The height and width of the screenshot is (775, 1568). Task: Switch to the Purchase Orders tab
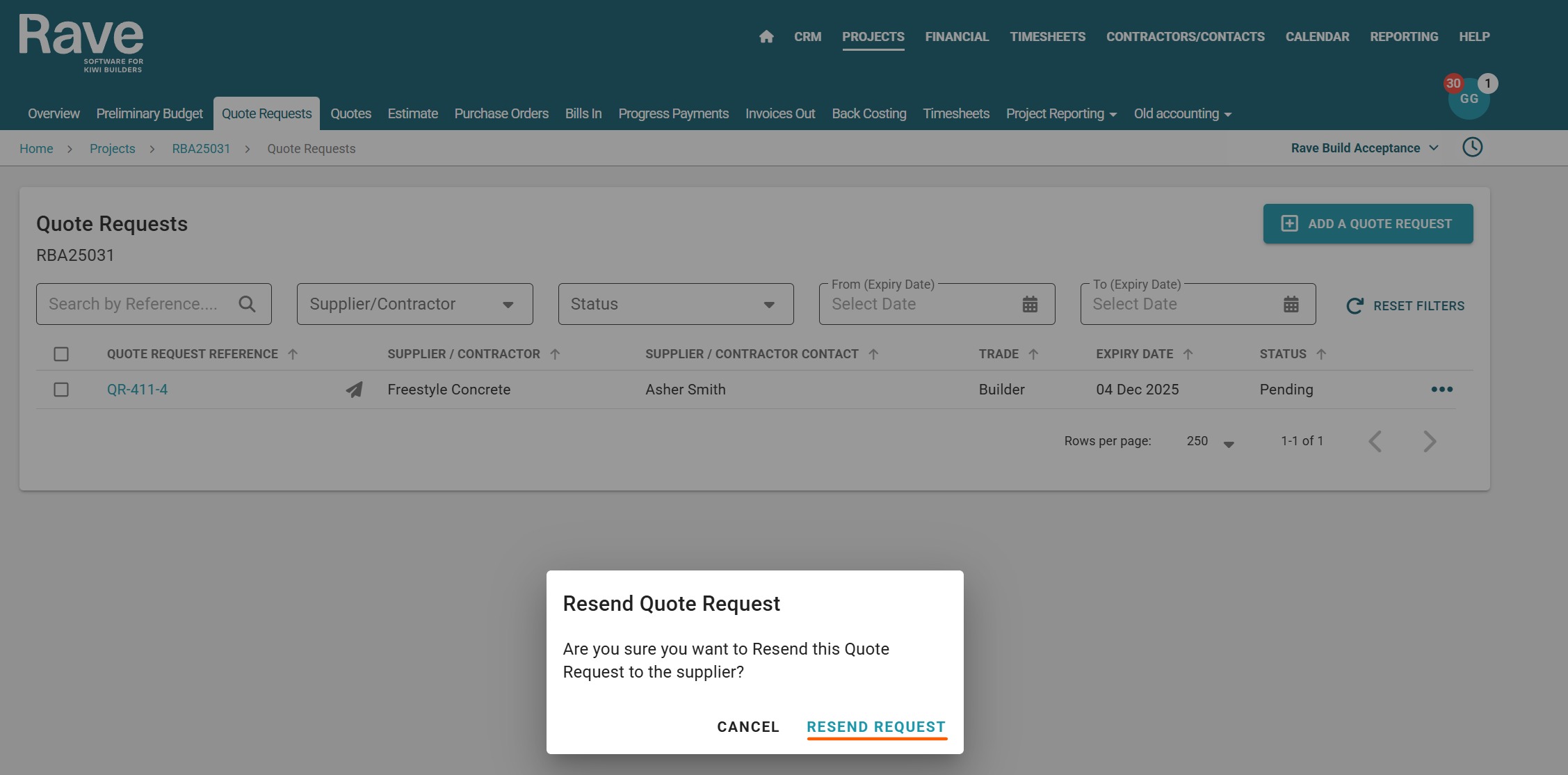click(x=501, y=114)
